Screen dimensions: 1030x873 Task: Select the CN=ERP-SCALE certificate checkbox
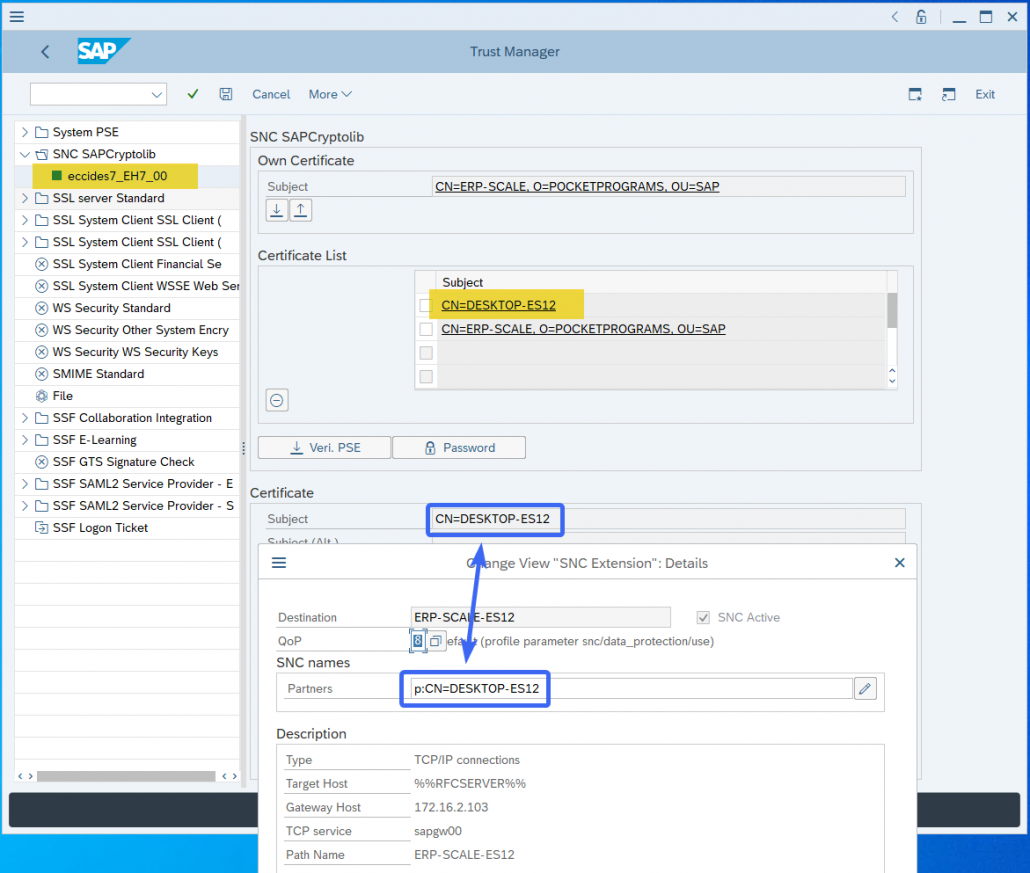click(x=427, y=328)
